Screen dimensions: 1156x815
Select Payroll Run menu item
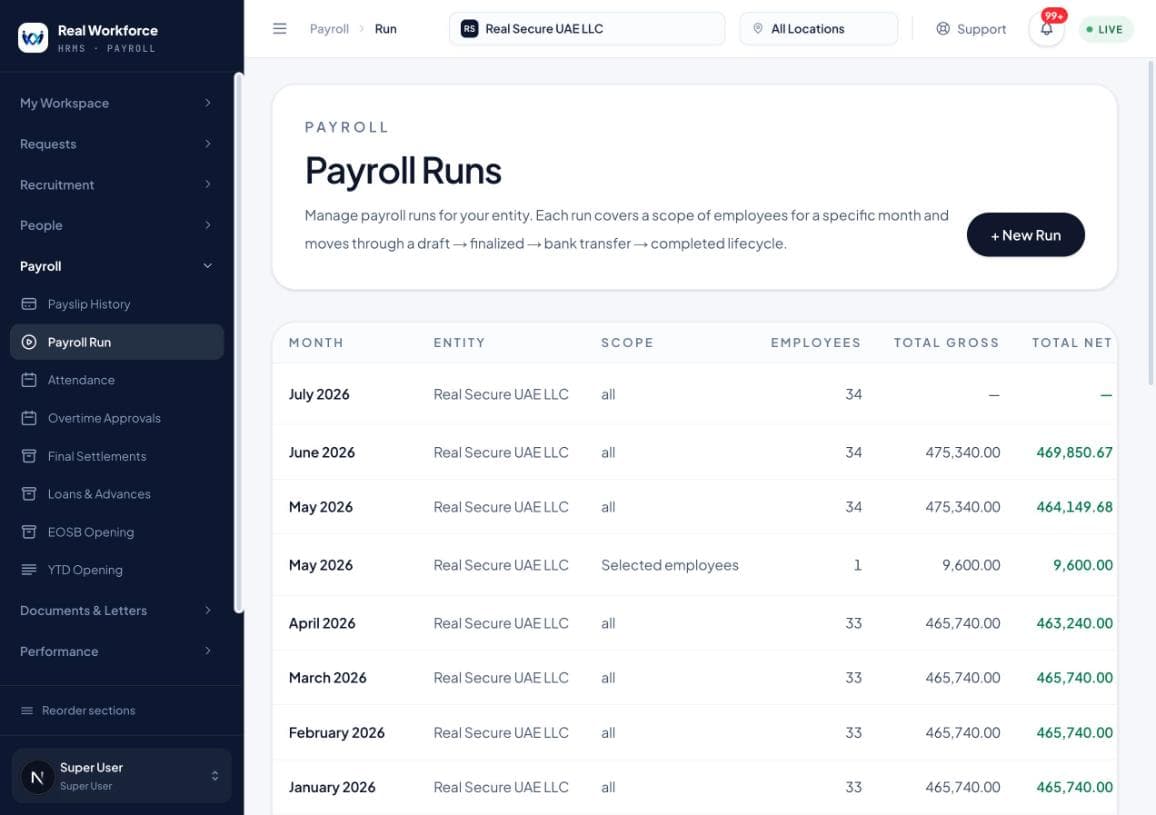tap(116, 342)
